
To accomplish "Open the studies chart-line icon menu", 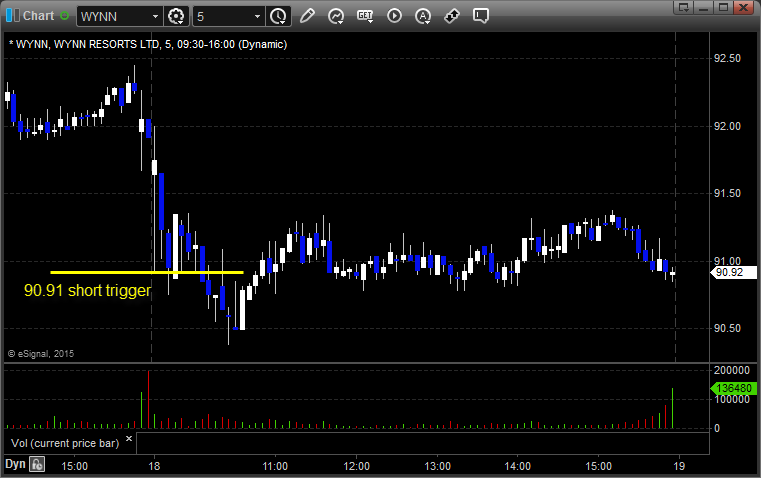I will click(336, 16).
